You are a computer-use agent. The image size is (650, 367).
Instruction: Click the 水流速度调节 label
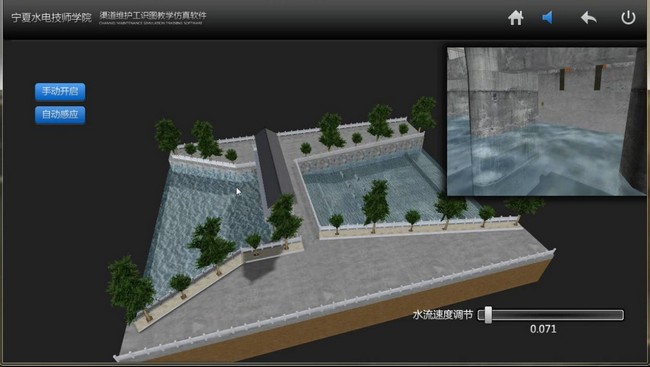(x=443, y=315)
